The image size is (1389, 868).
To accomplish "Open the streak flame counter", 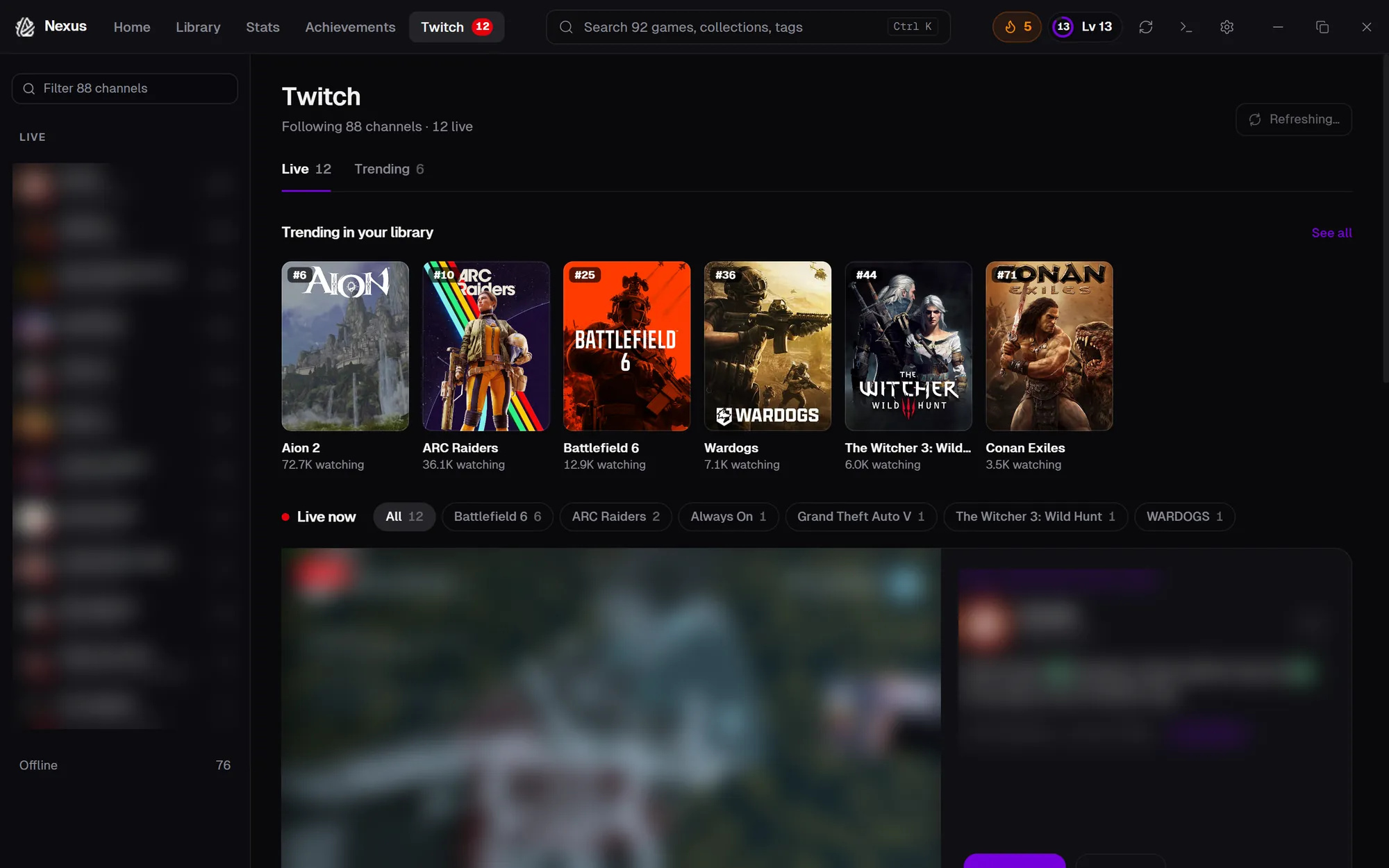I will pos(1017,27).
